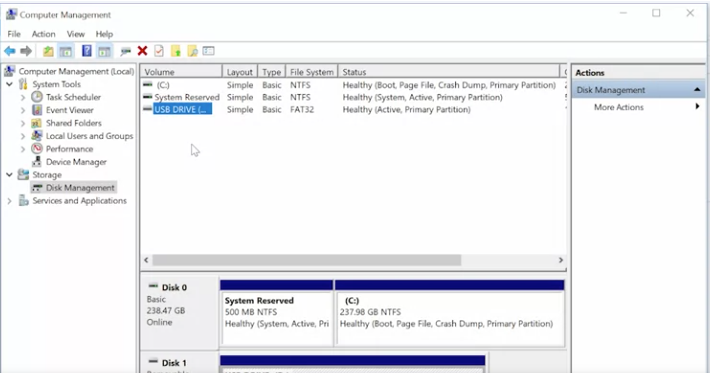The width and height of the screenshot is (710, 373).
Task: Select the (C:) partition block on Disk 0
Action: (450, 313)
